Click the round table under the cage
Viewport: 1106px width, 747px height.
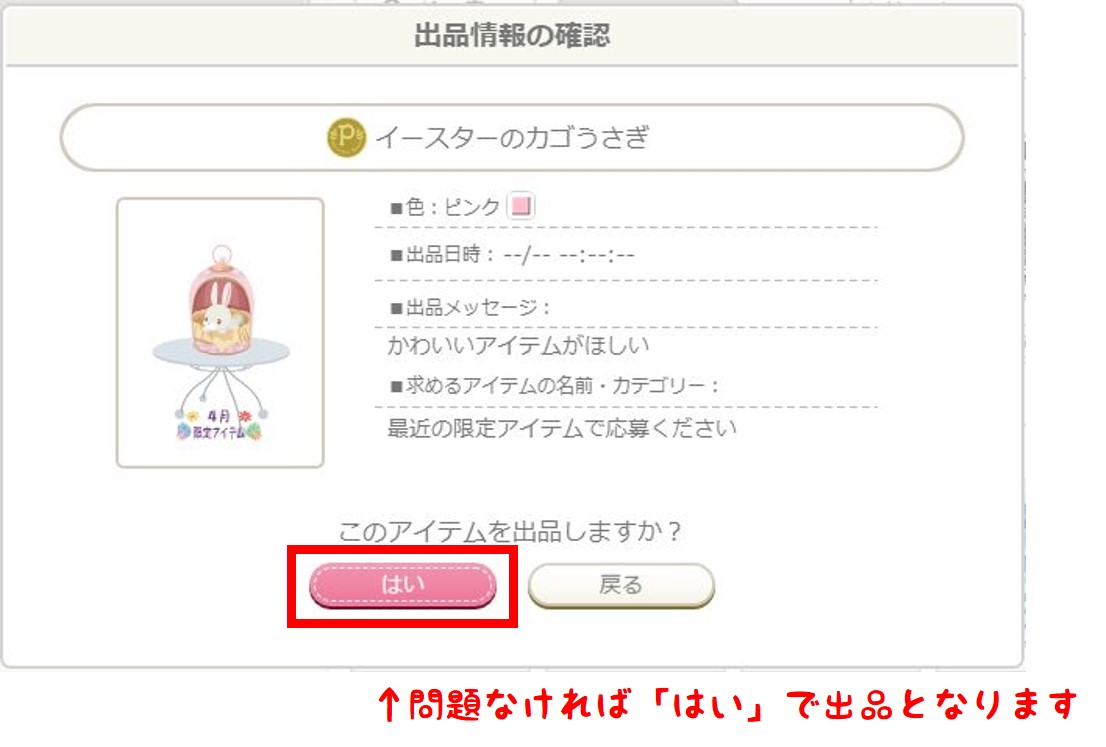click(x=221, y=351)
